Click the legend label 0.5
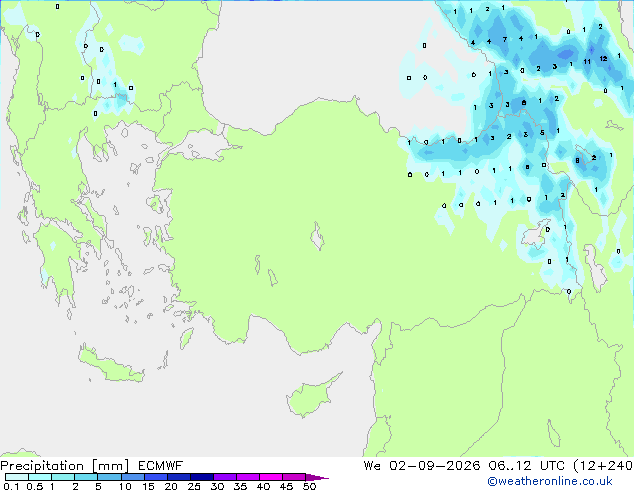Viewport: 634px width, 490px height. [34, 486]
